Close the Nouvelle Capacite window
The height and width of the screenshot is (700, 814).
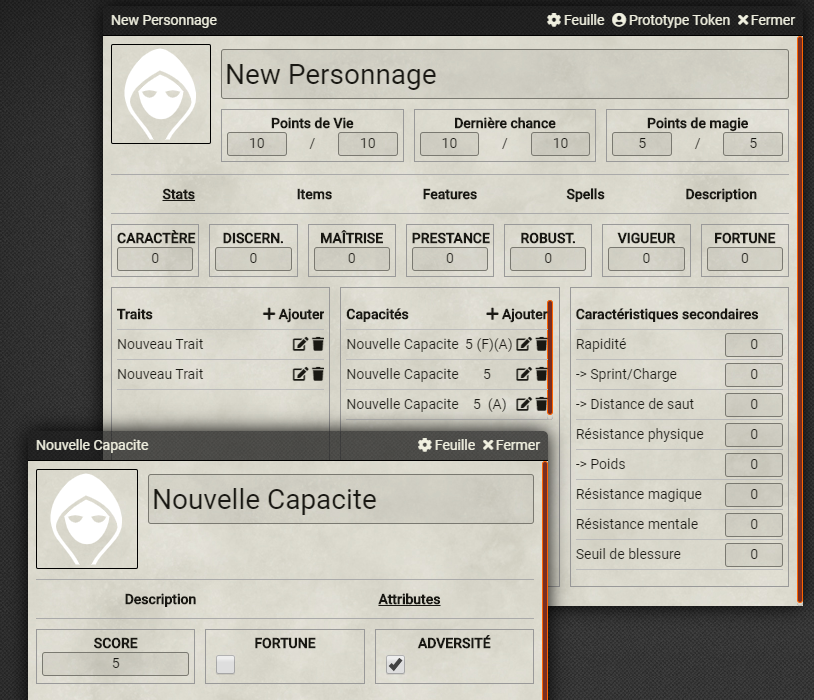pos(511,445)
